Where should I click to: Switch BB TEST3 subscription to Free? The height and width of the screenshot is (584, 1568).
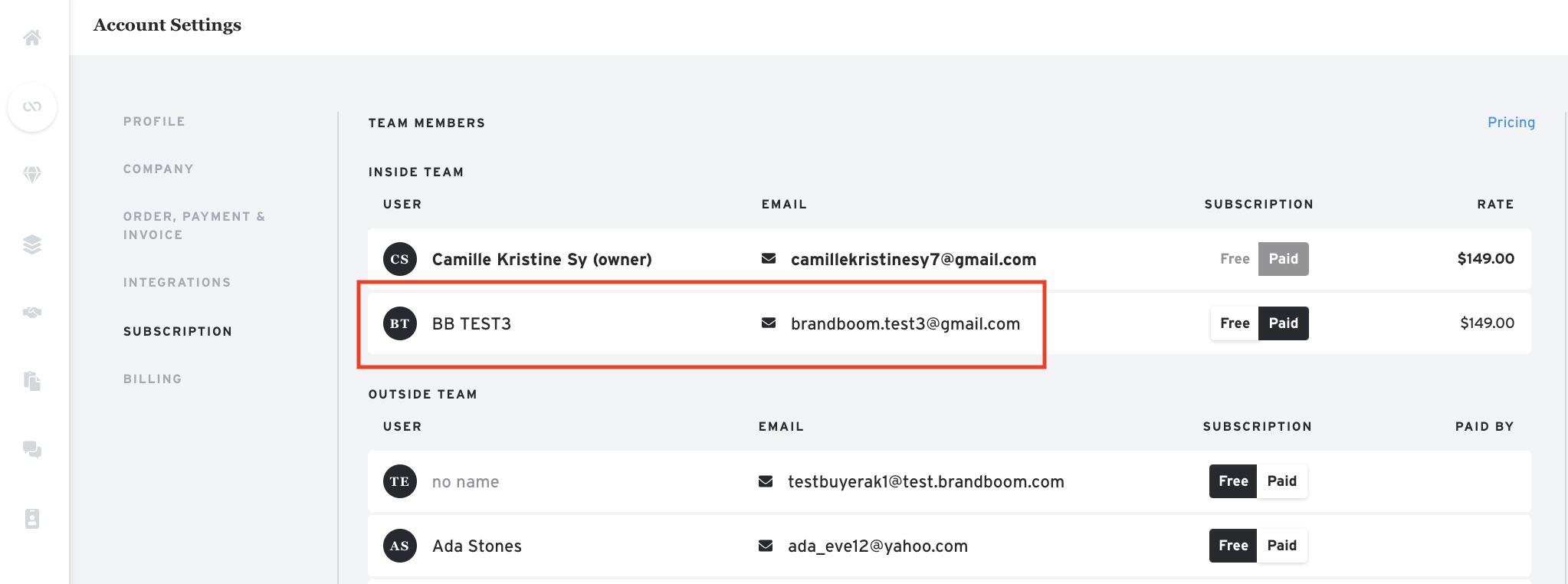[x=1235, y=323]
